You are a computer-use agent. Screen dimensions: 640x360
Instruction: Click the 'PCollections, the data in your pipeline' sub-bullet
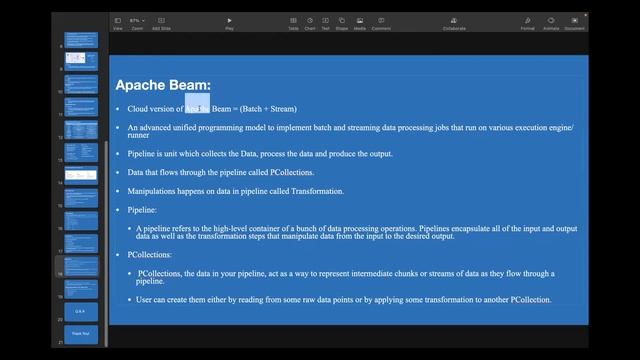coord(345,277)
